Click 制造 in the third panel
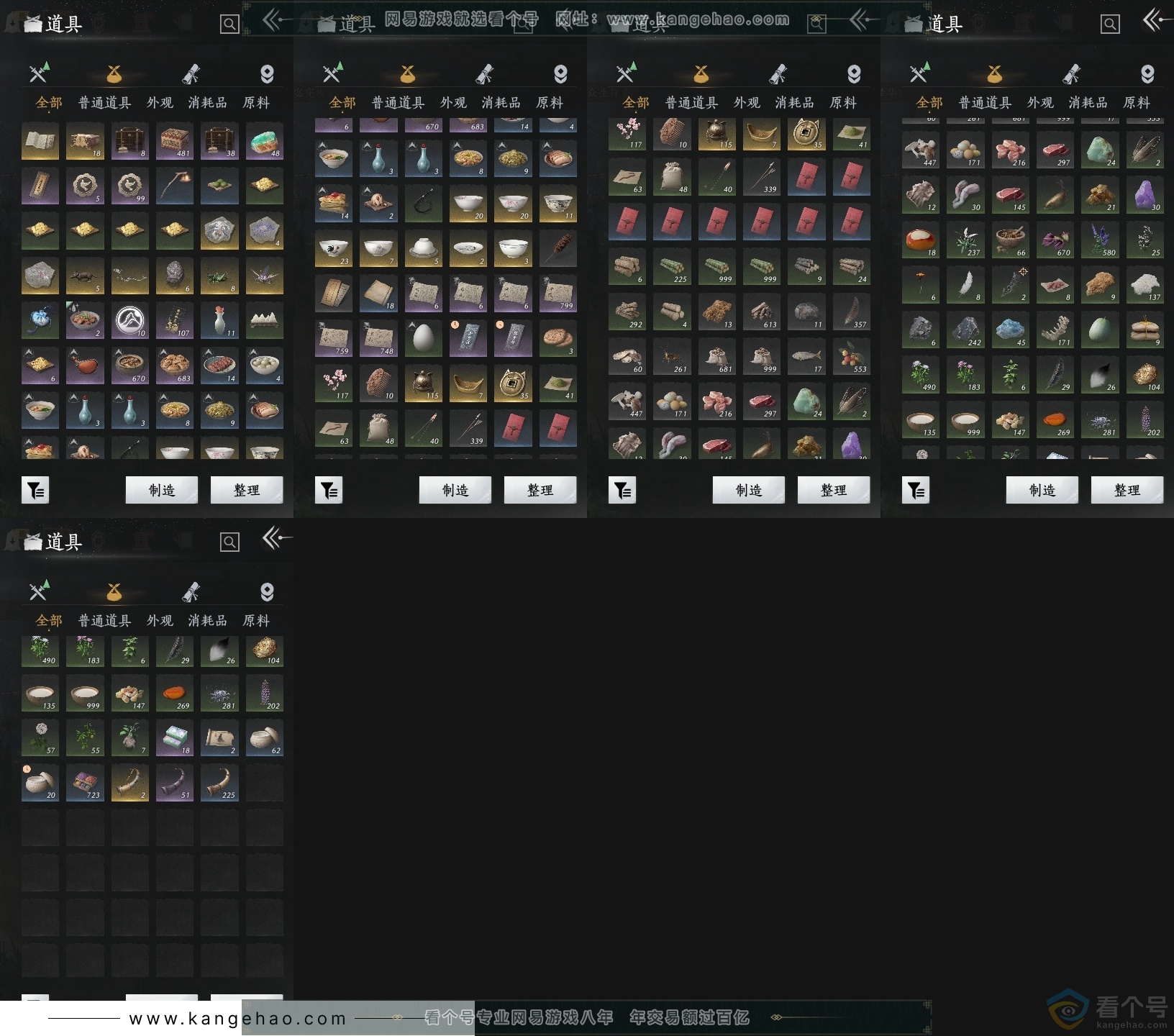 (749, 490)
